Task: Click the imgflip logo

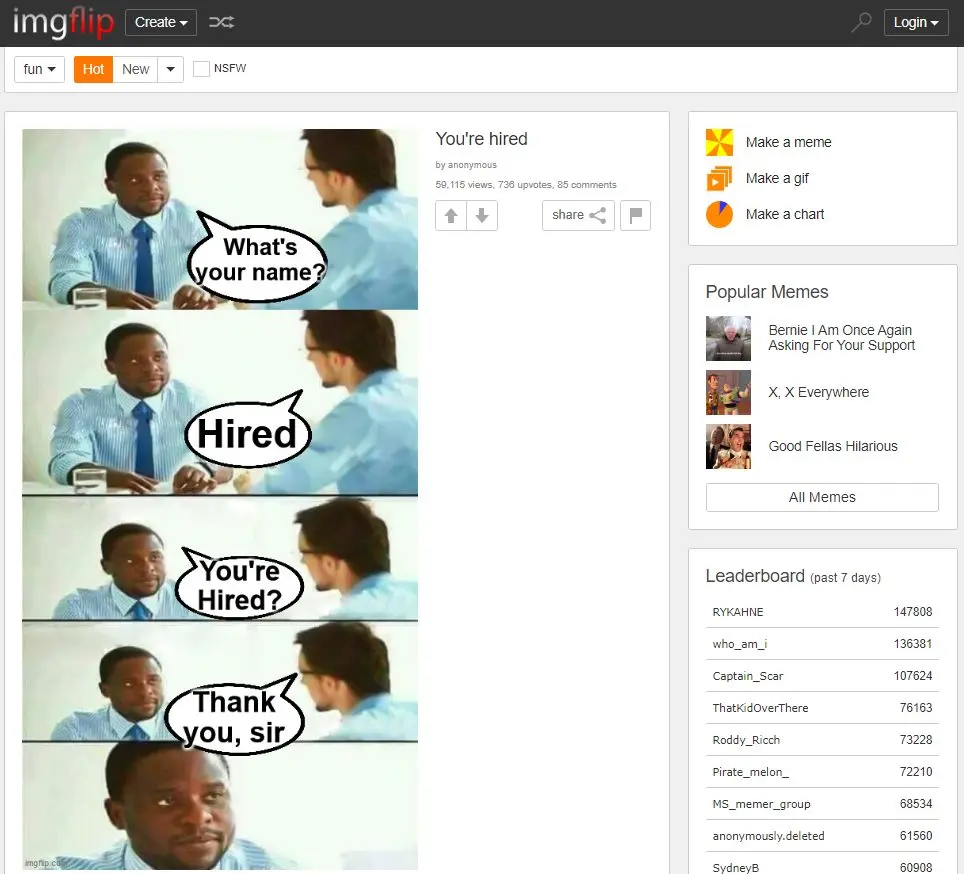Action: [x=63, y=22]
